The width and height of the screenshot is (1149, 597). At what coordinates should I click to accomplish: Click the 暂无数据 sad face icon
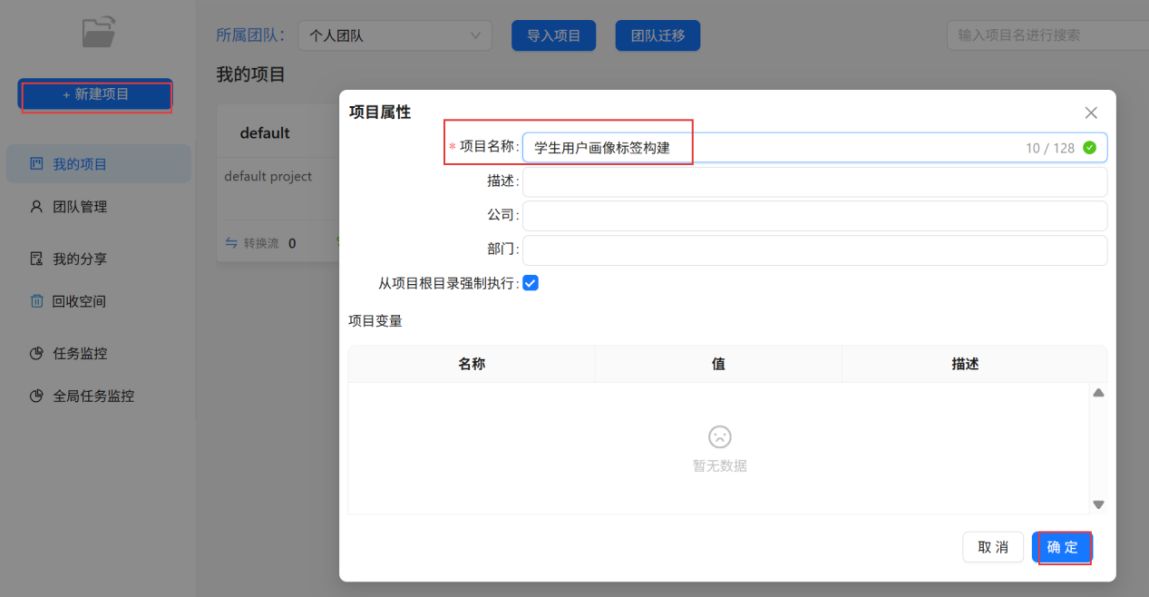point(720,437)
